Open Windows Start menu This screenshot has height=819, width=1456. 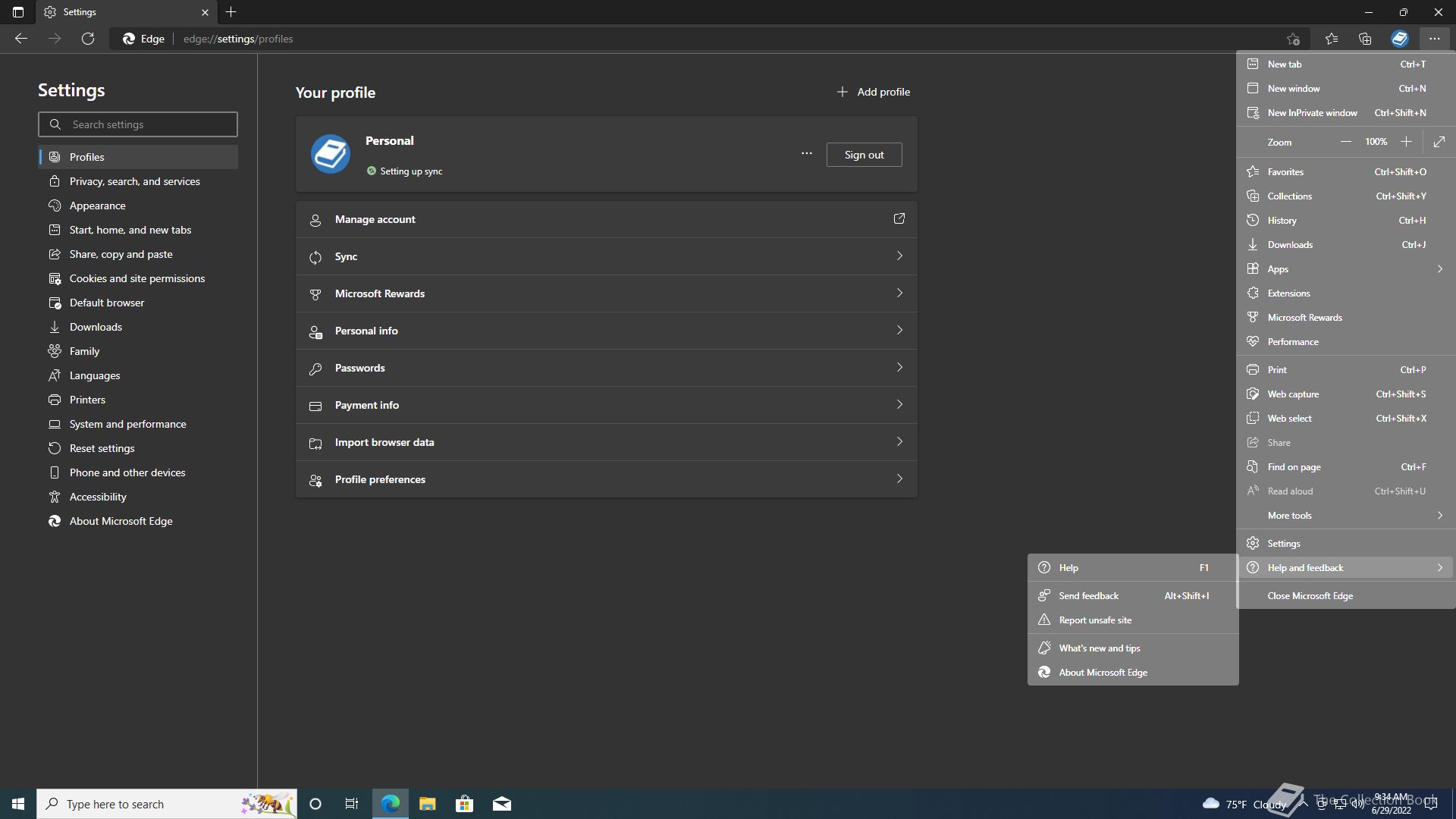[x=18, y=804]
